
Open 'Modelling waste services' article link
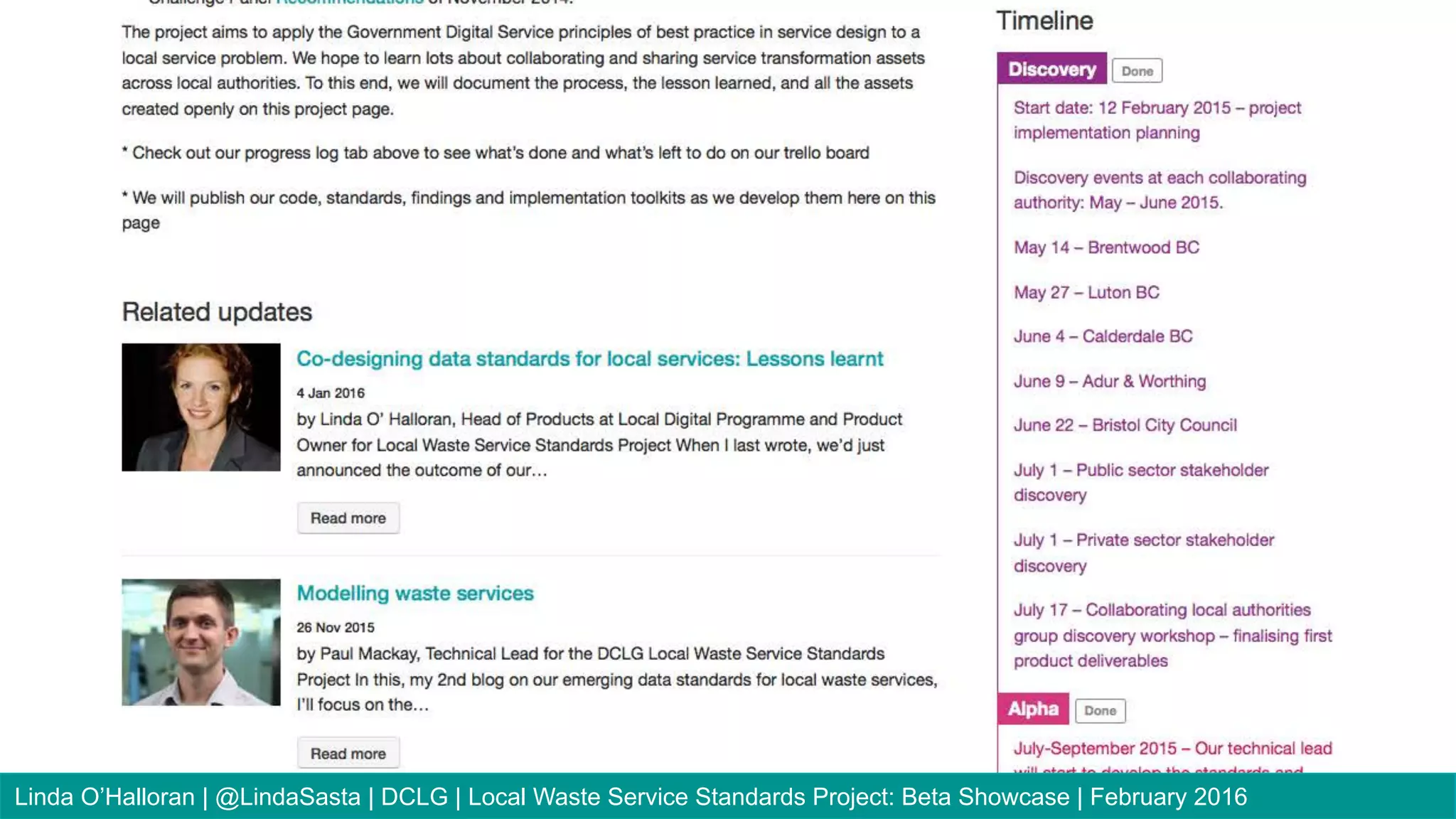pyautogui.click(x=415, y=593)
